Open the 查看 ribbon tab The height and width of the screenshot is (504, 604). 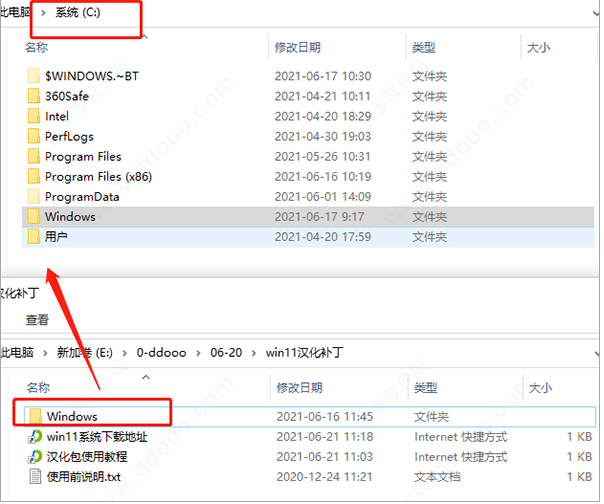(x=37, y=320)
